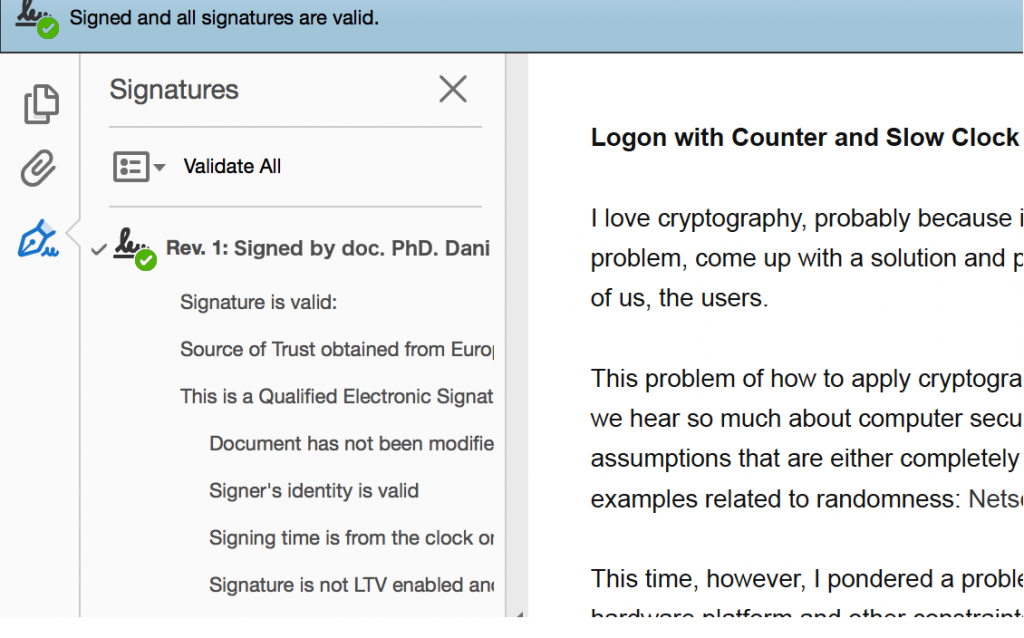Close the Signatures panel with the X

(x=453, y=89)
